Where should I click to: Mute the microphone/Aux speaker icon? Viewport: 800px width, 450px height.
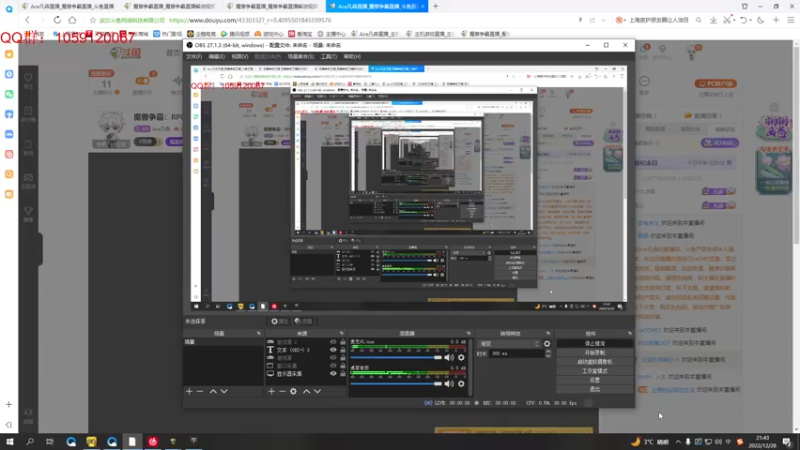[449, 358]
